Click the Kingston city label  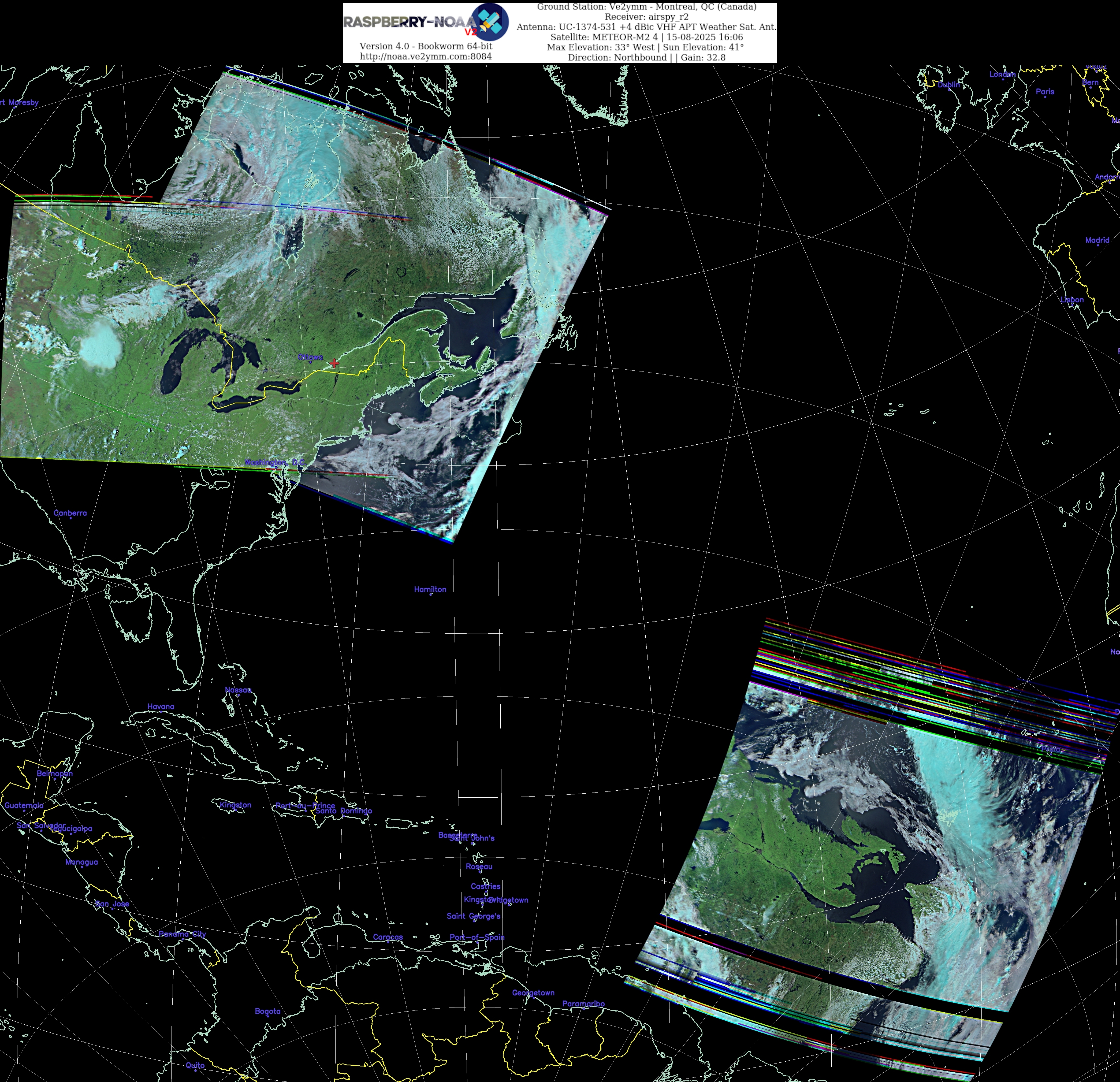(x=235, y=805)
